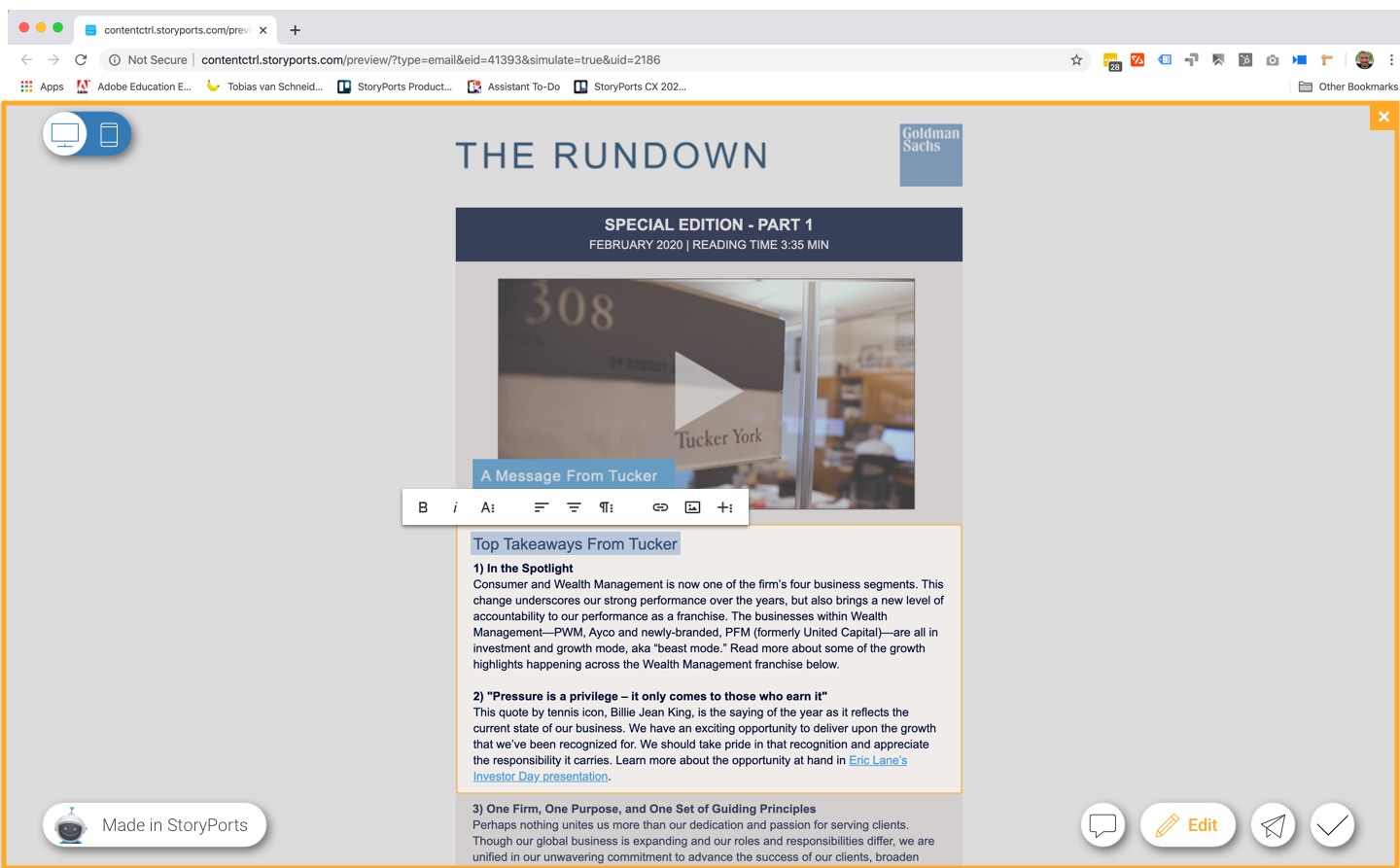Close the preview with orange X
Viewport: 1400px width, 868px height.
(1383, 117)
